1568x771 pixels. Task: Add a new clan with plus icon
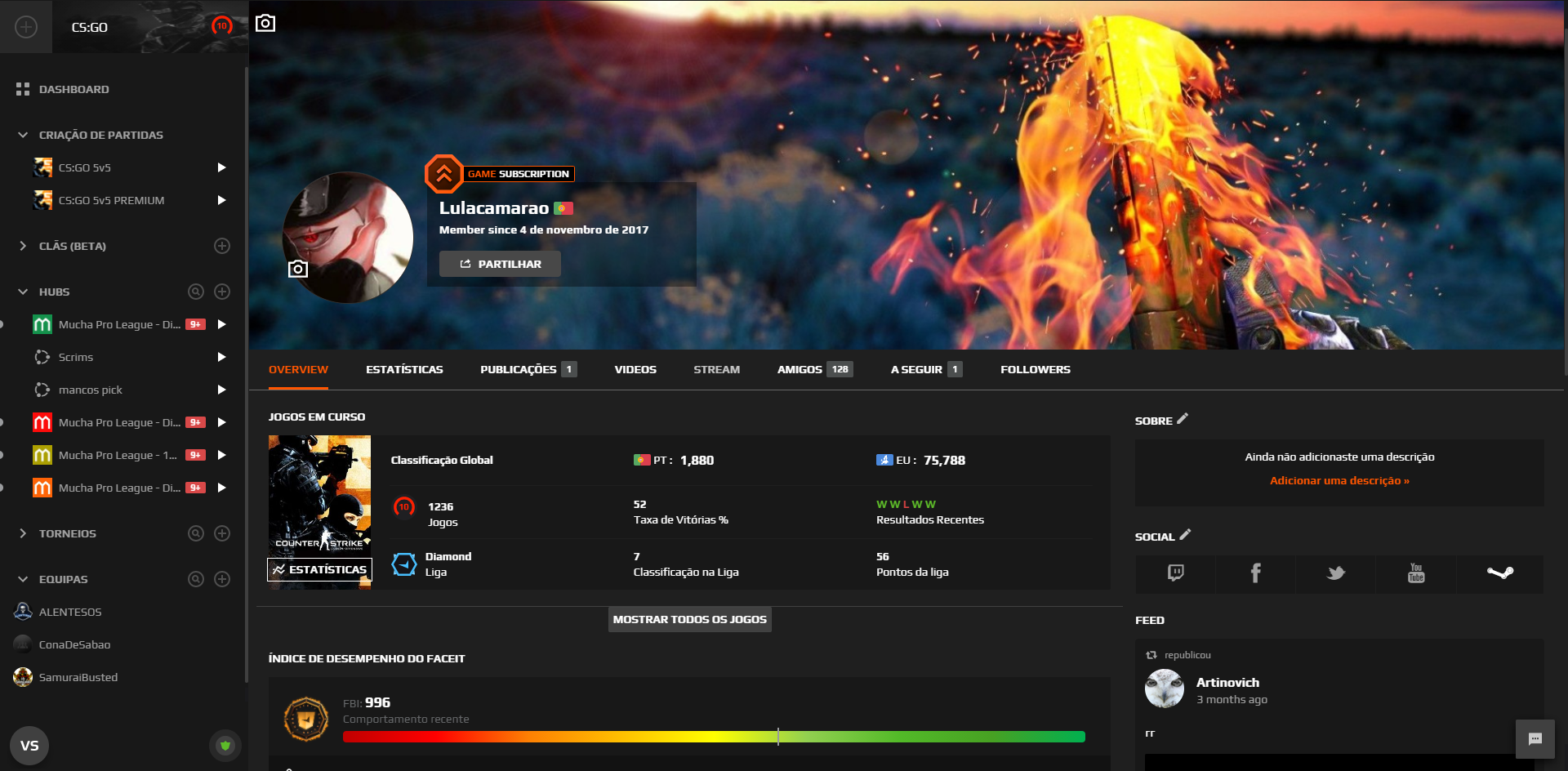[x=222, y=246]
